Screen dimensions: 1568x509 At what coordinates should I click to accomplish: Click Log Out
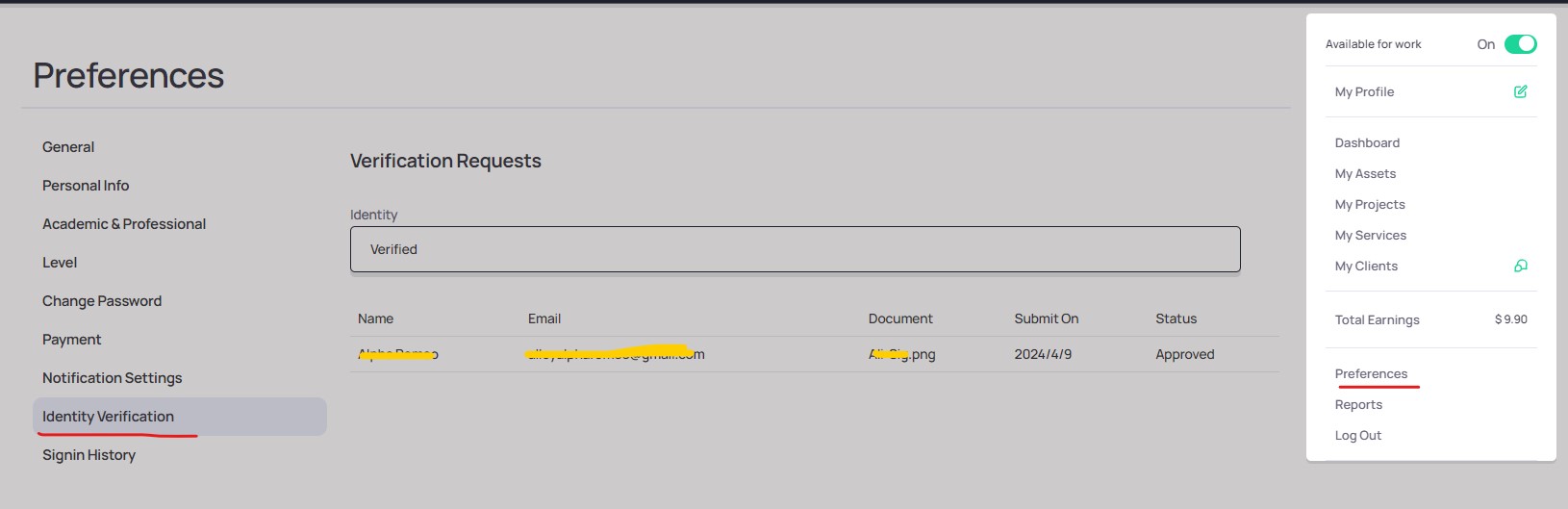point(1358,435)
